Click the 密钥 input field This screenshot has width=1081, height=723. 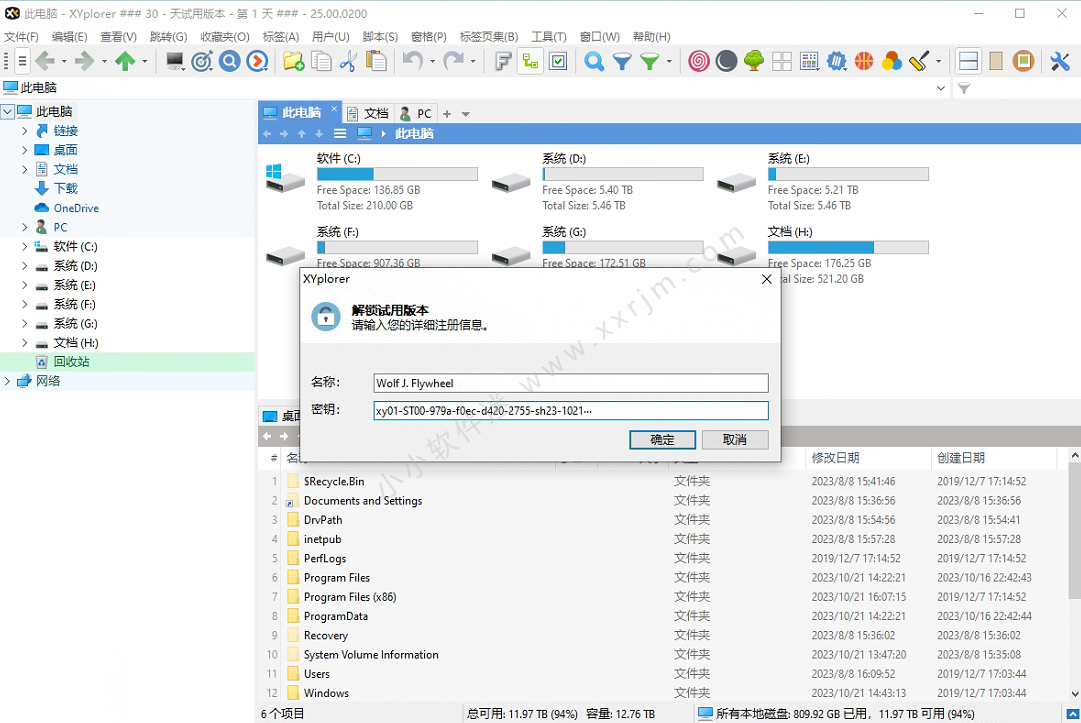[571, 411]
